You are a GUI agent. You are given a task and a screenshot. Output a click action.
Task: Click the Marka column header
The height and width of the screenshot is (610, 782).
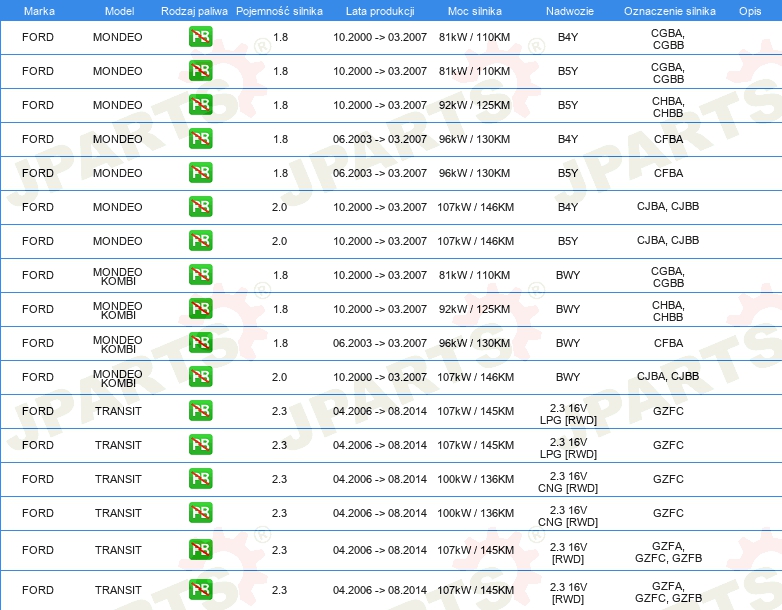[x=39, y=11]
